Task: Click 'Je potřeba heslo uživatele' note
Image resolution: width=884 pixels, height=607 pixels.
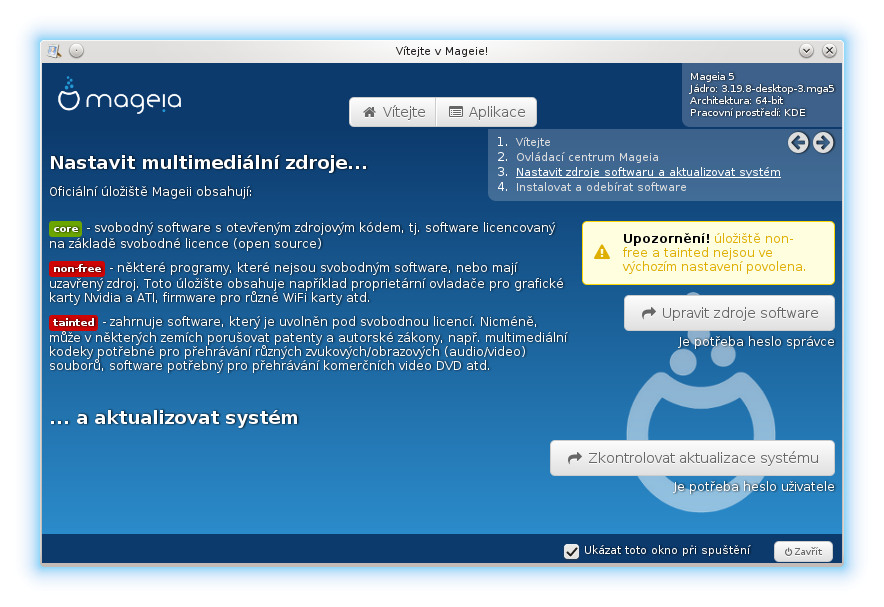Action: click(x=754, y=486)
